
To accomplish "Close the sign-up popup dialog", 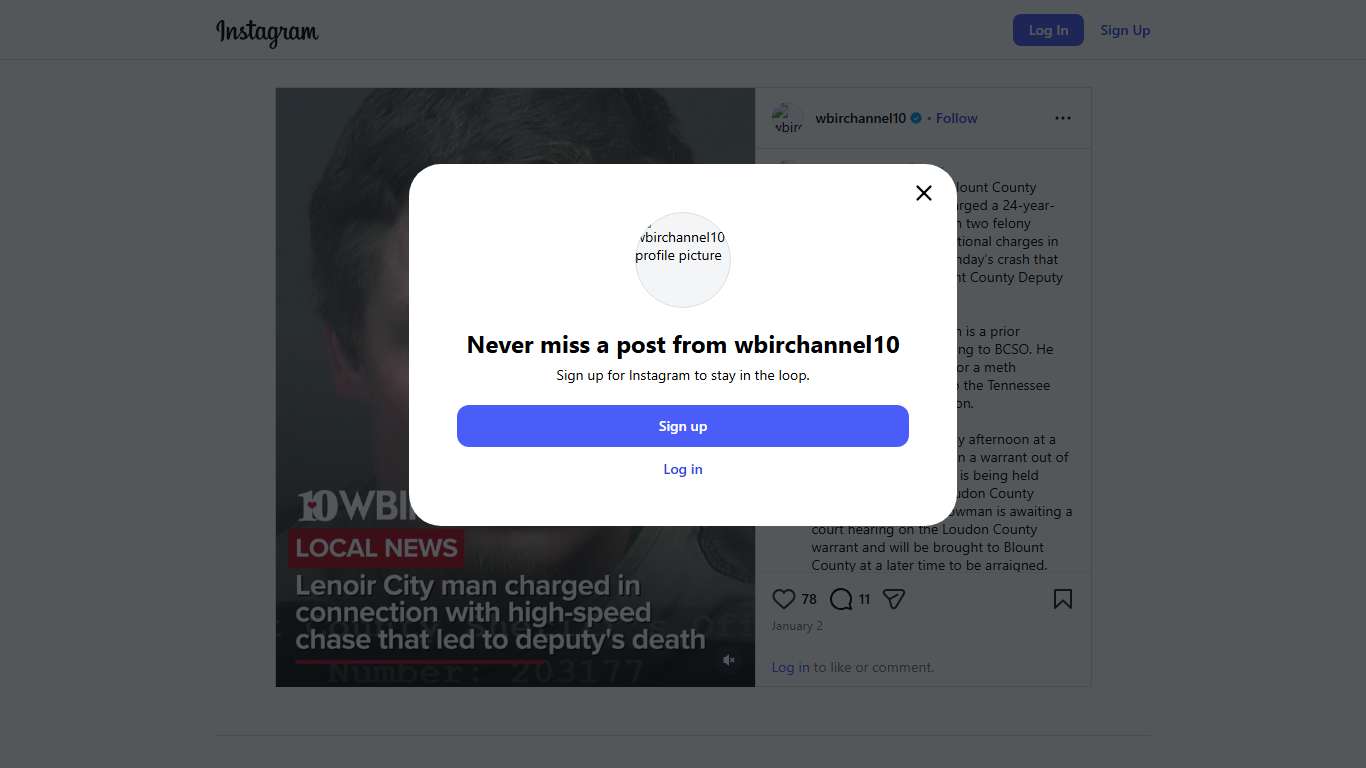I will 924,193.
